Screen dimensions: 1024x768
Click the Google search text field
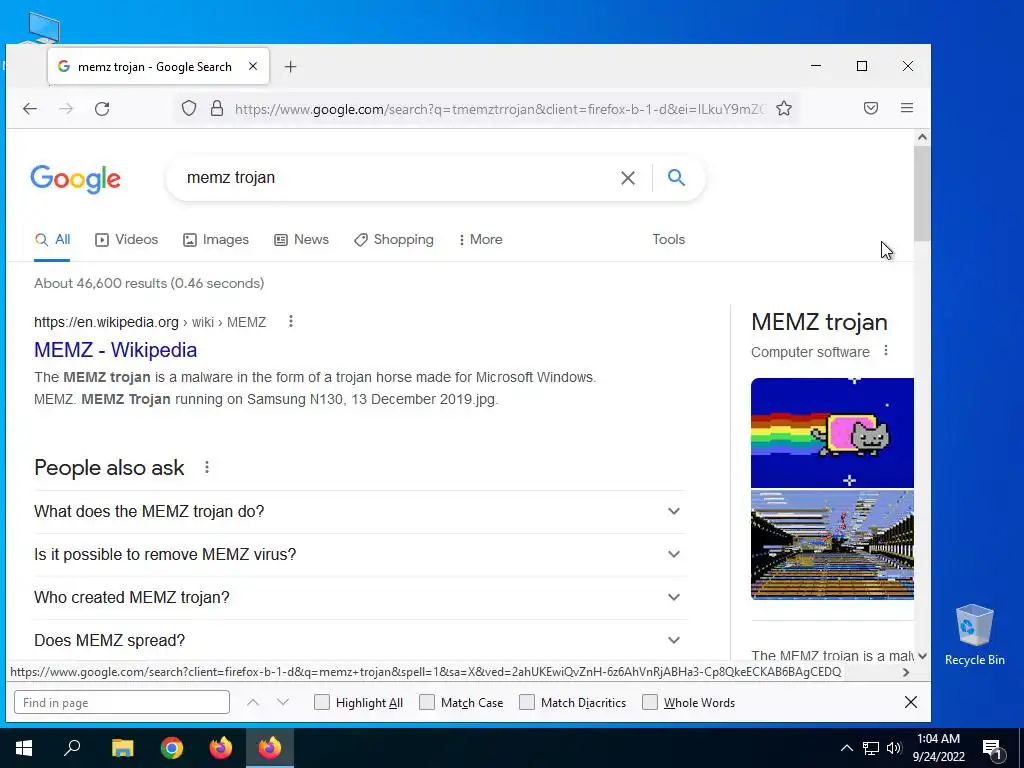click(x=398, y=178)
